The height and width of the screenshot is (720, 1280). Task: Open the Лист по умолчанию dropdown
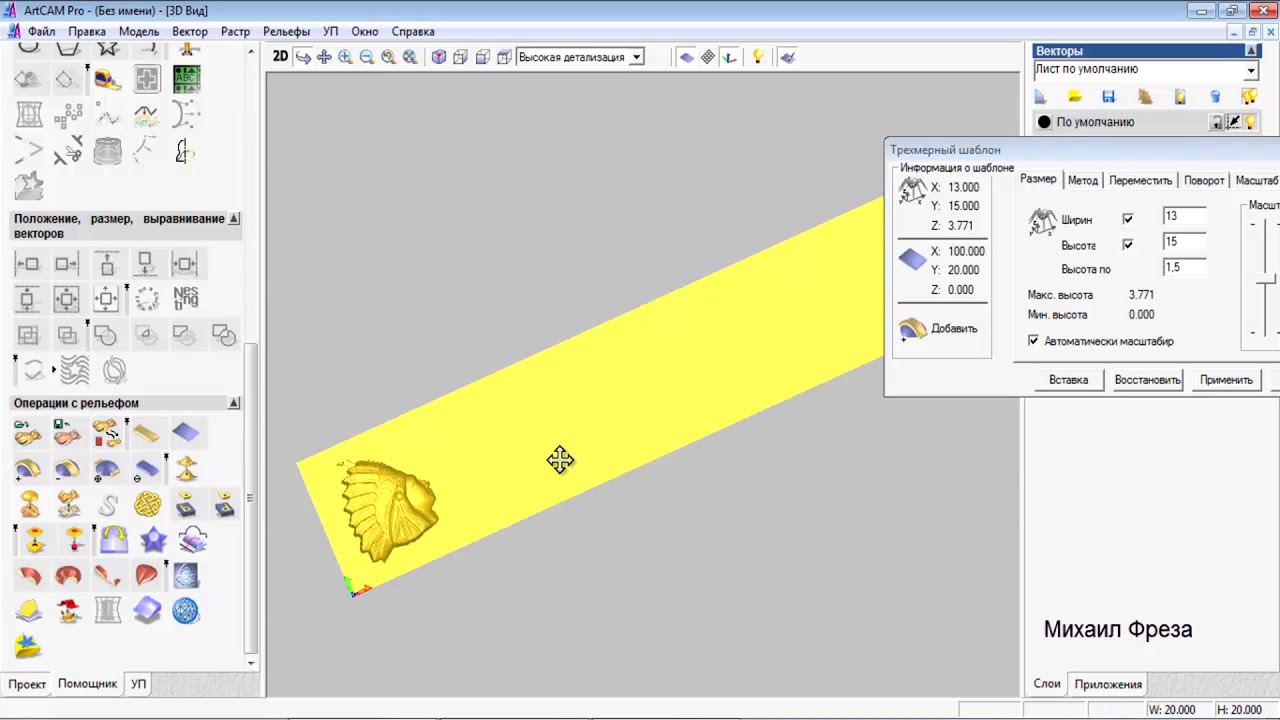(1250, 70)
